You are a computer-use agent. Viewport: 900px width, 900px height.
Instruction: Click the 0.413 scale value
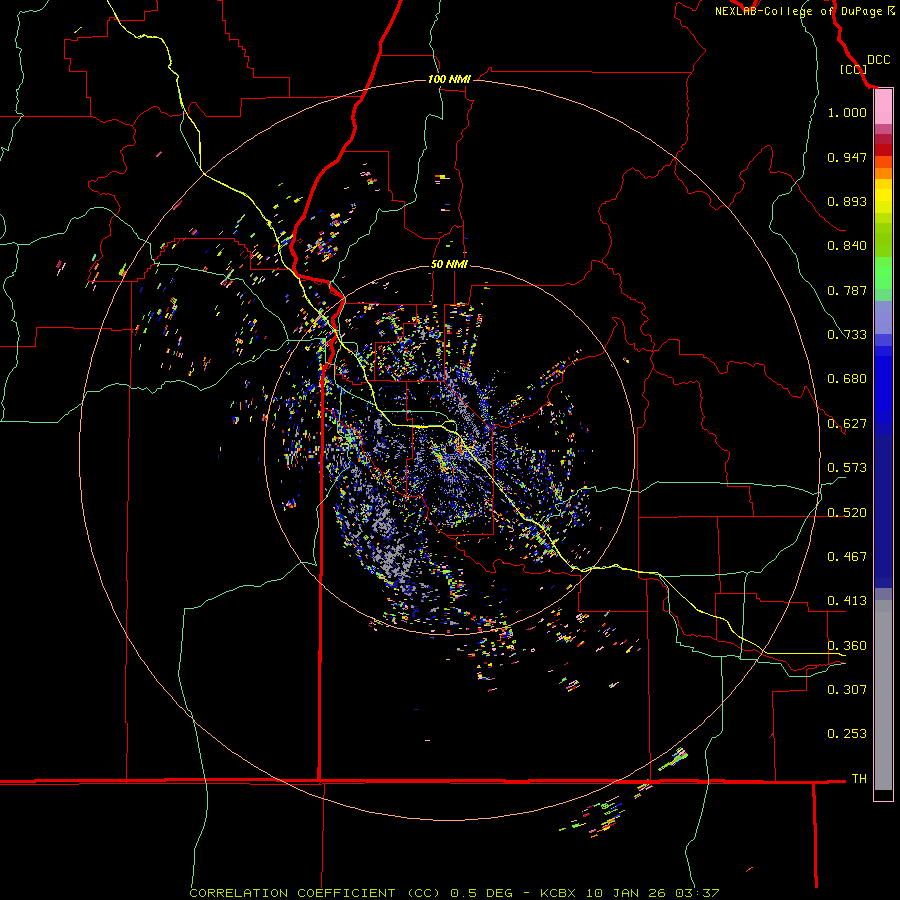[847, 601]
